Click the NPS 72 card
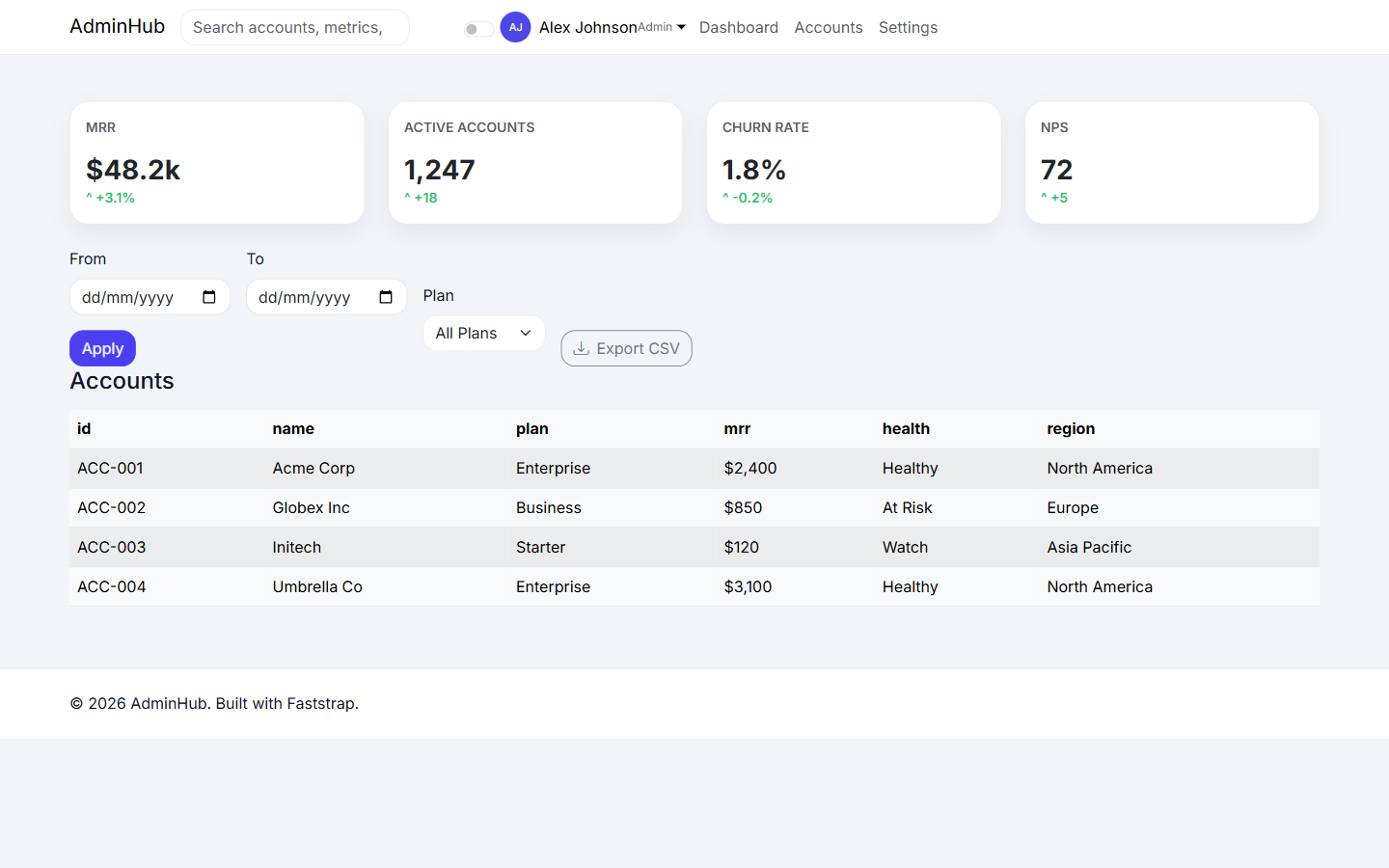The image size is (1389, 868). click(x=1172, y=163)
